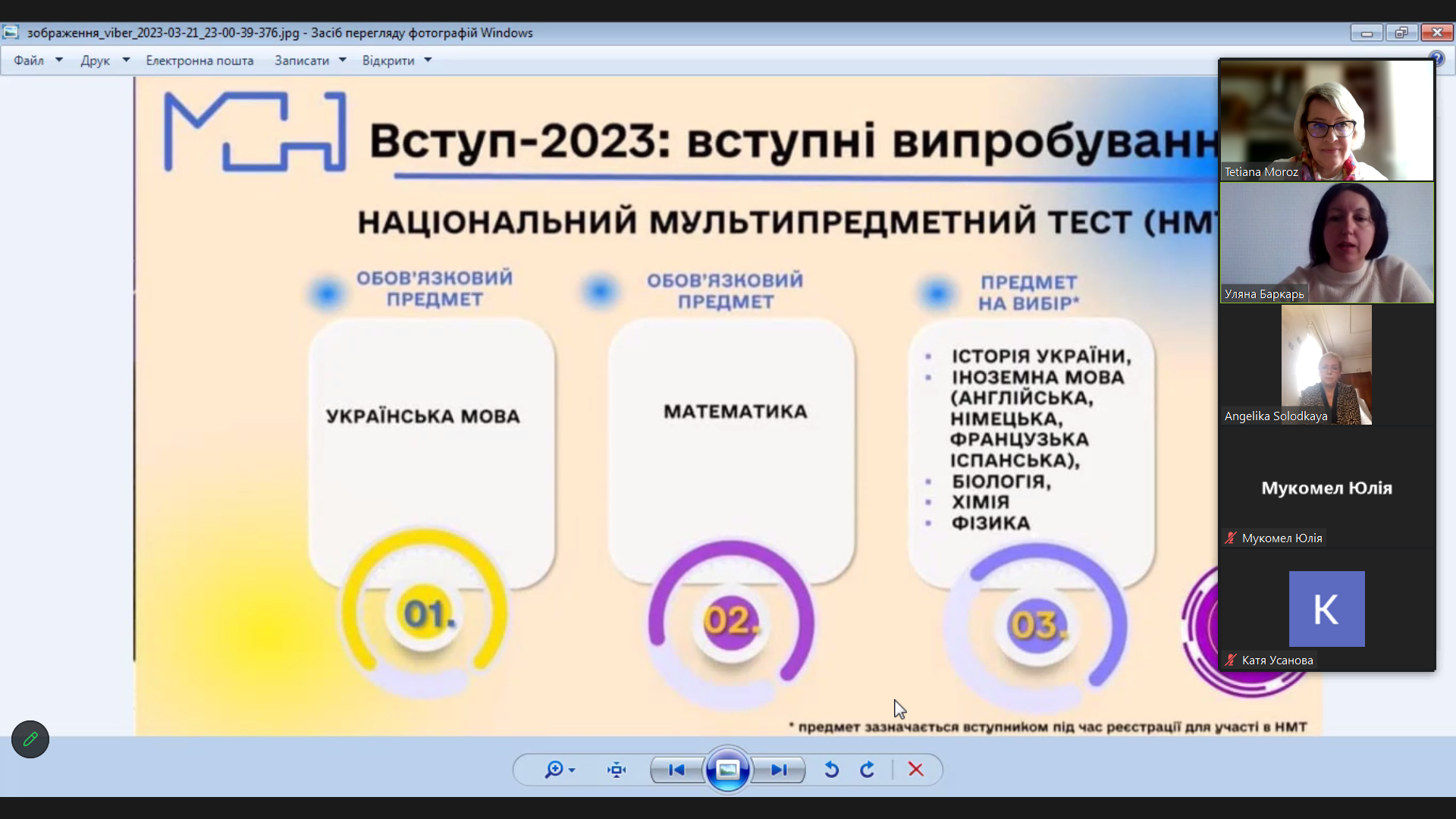Minimize the photo viewer window

click(1367, 33)
